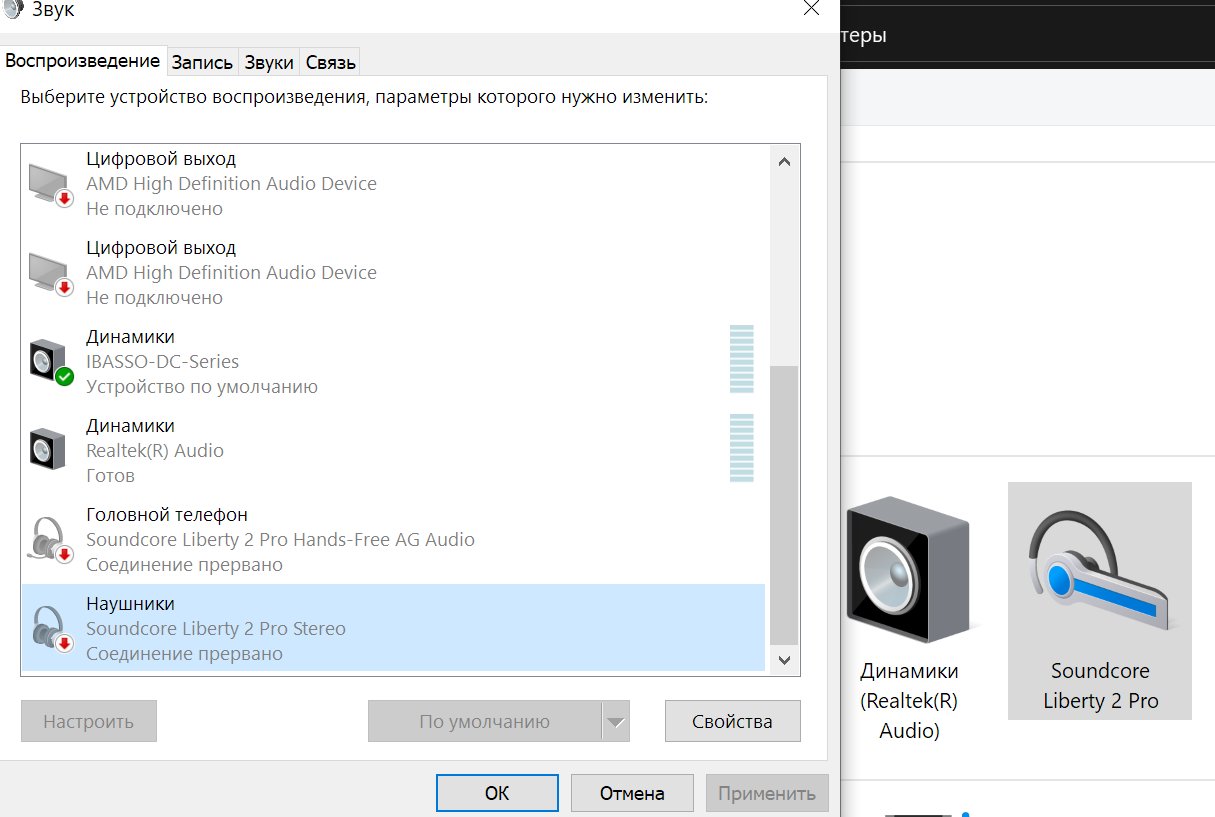
Task: Click the Применить button
Action: point(767,793)
